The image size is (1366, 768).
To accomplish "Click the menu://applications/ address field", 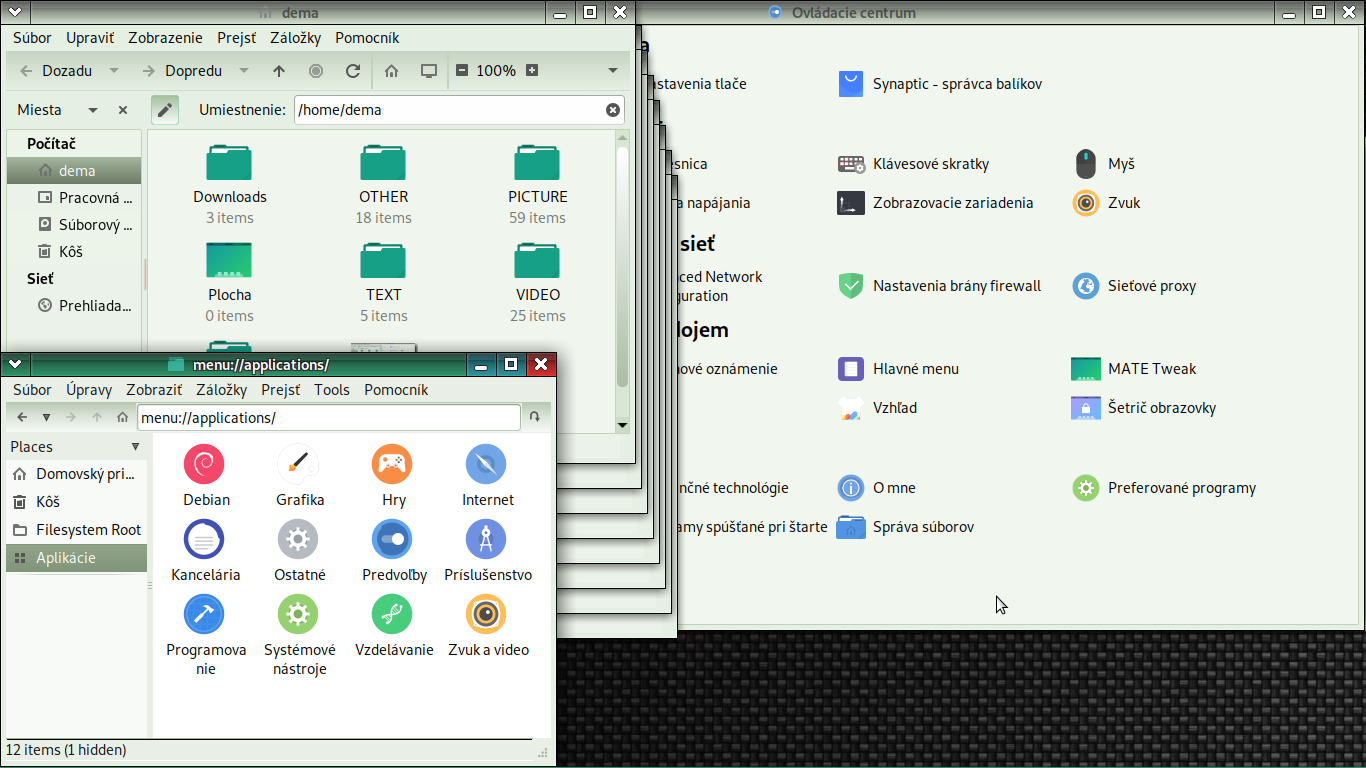I will [328, 417].
